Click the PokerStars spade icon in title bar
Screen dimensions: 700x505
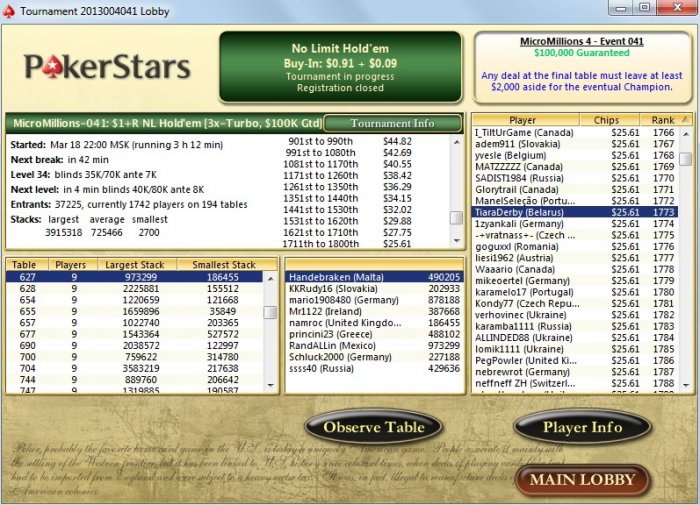coord(9,11)
